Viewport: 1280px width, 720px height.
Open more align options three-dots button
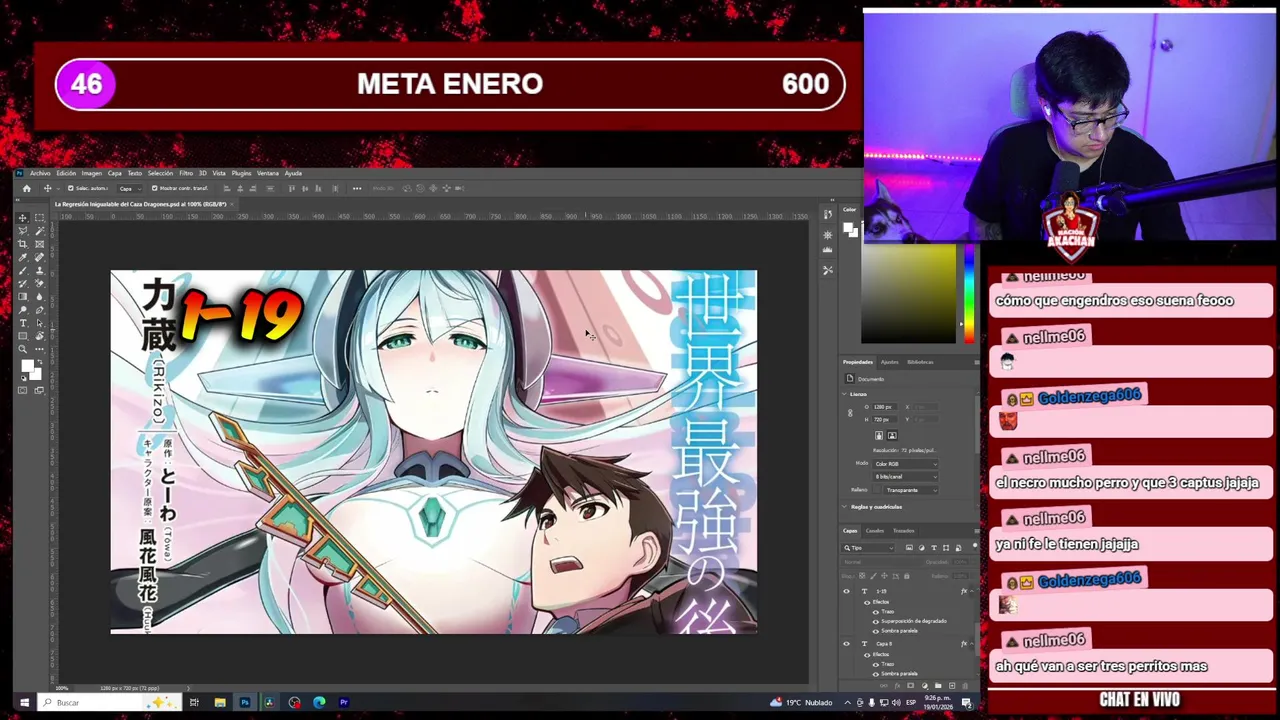coord(357,188)
